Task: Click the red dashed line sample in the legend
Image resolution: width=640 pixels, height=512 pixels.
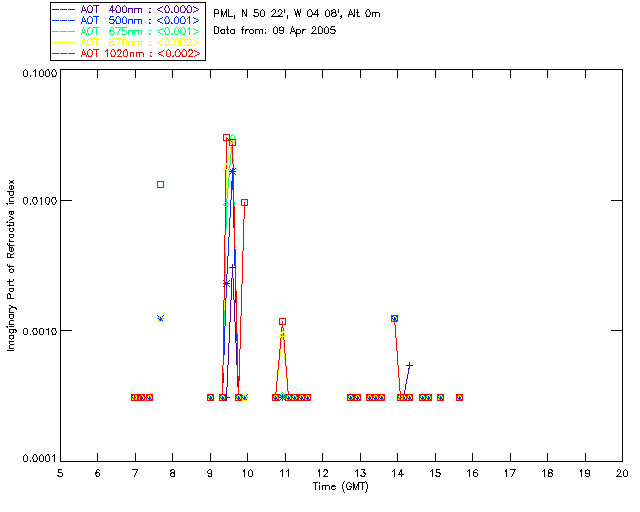Action: pyautogui.click(x=64, y=53)
